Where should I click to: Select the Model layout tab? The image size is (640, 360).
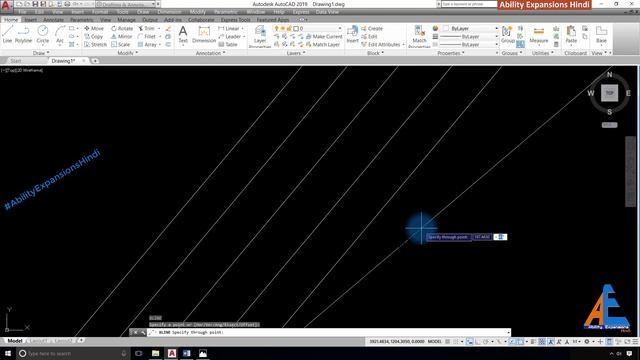[15, 341]
